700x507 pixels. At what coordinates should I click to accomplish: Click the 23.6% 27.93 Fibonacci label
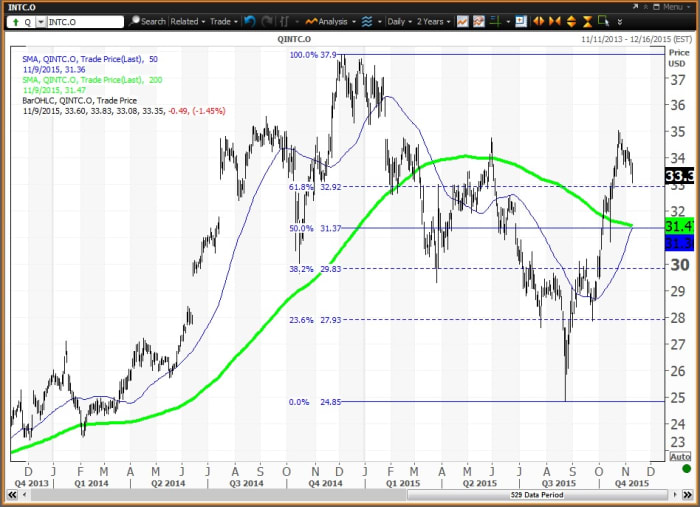(x=315, y=320)
